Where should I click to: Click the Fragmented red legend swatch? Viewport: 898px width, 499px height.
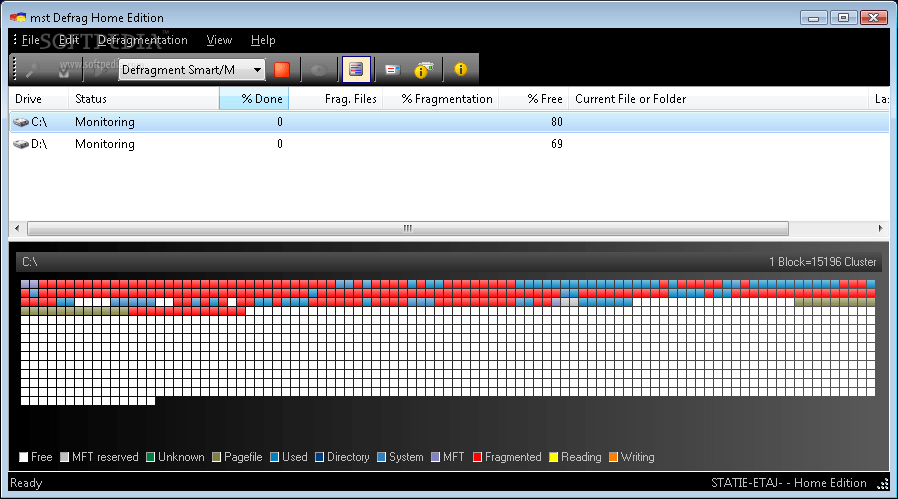click(x=477, y=457)
